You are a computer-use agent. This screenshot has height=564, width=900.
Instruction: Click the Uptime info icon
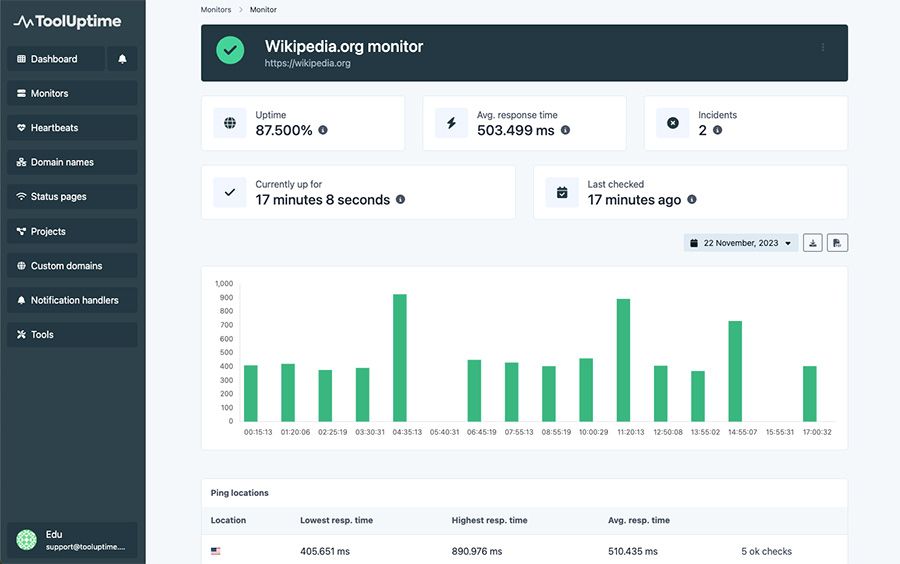coord(323,130)
